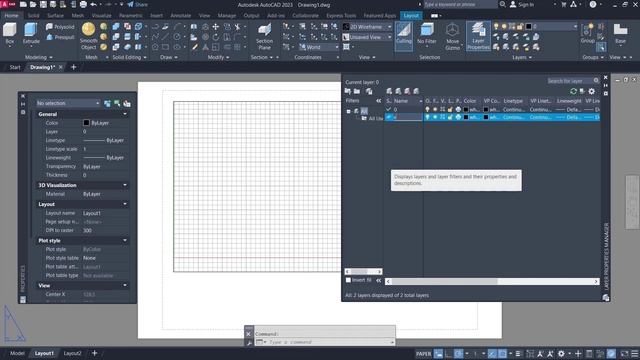Click the Group tool icon
640x360 pixels.
(x=587, y=30)
